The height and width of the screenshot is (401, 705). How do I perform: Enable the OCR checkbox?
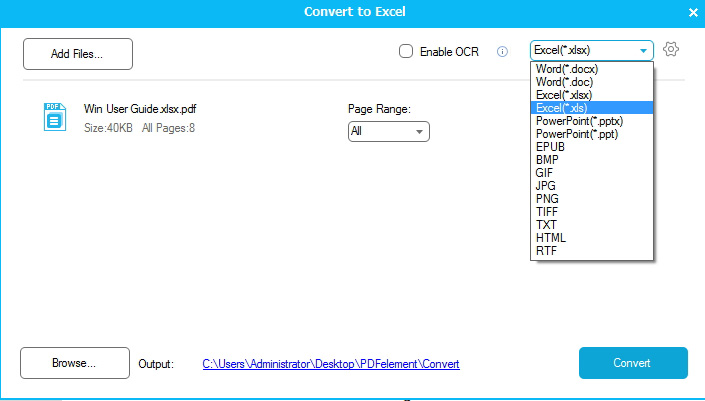coord(406,51)
